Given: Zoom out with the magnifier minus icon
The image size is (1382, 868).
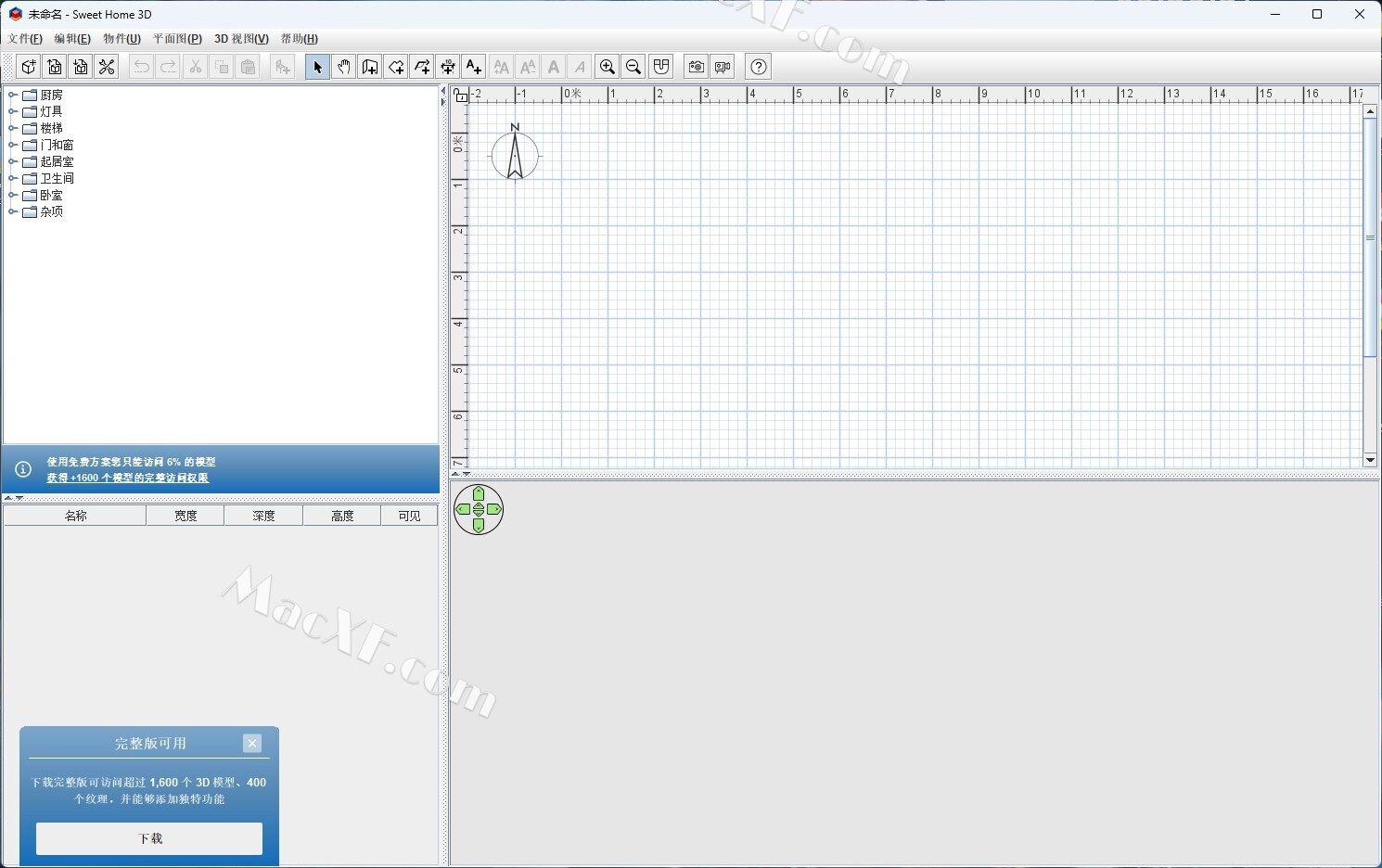Looking at the screenshot, I should pyautogui.click(x=633, y=67).
